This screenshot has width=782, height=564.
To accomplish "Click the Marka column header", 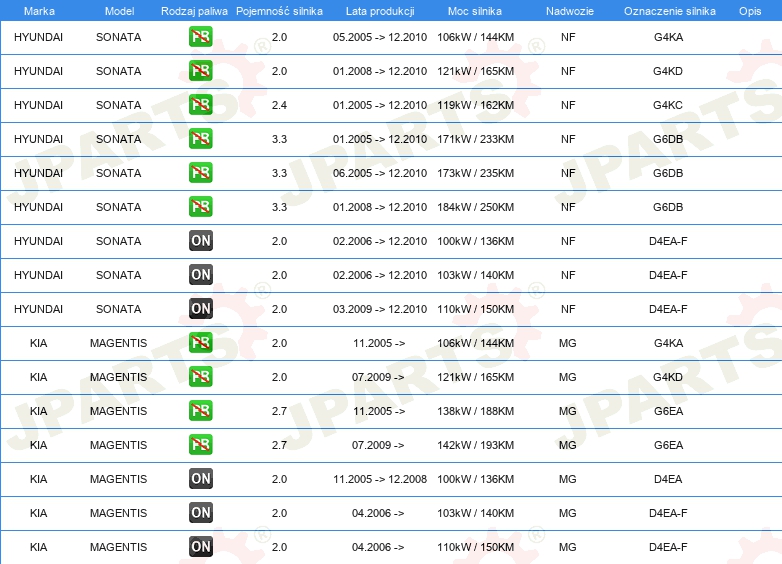I will pos(38,10).
